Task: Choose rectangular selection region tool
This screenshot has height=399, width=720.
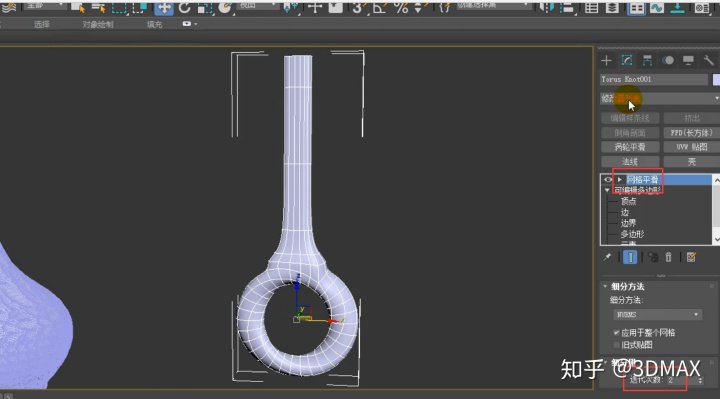Action: [x=119, y=8]
